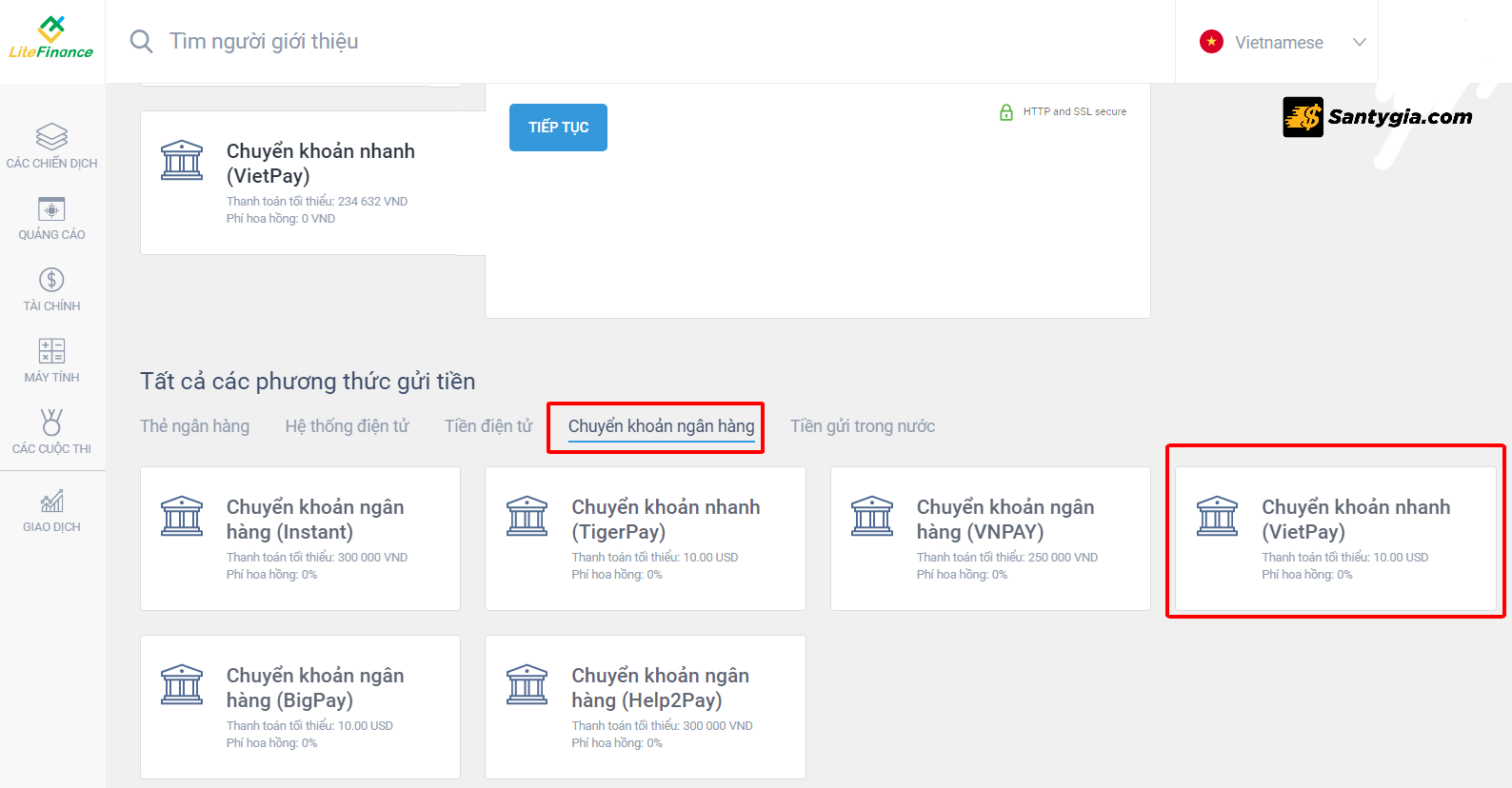1512x788 pixels.
Task: Switch to Tiền điện tử tab
Action: [x=488, y=426]
